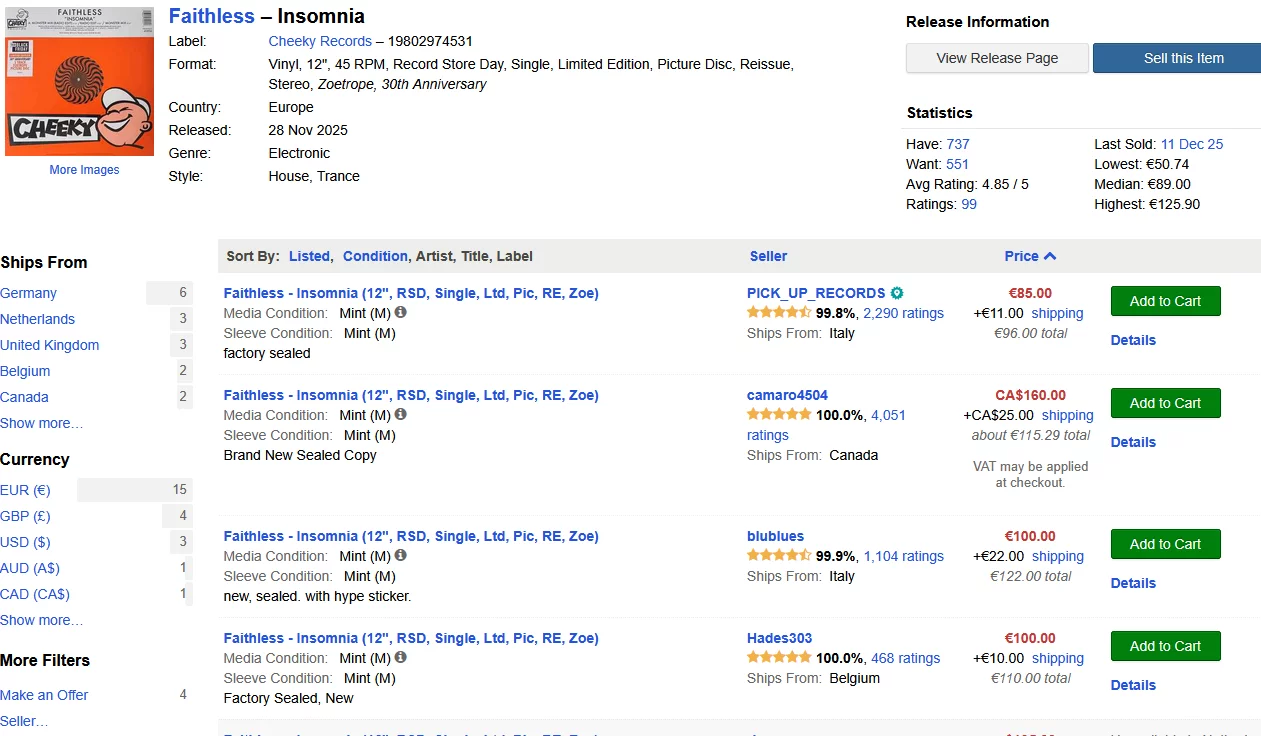Screen dimensions: 1261x736
Task: Filter currency by GBP (£)
Action: (x=25, y=516)
